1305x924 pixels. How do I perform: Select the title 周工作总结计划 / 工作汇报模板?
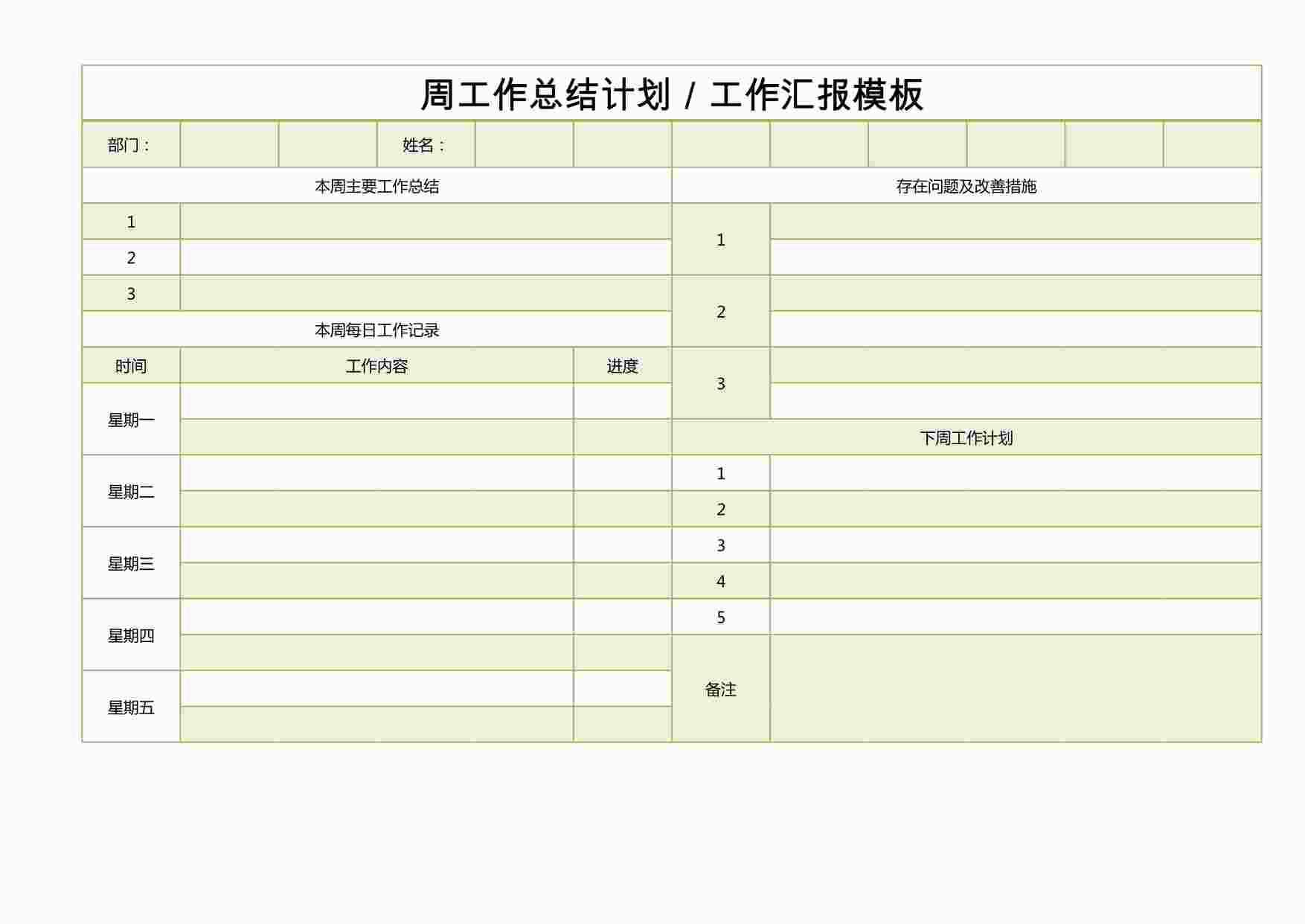tap(672, 94)
